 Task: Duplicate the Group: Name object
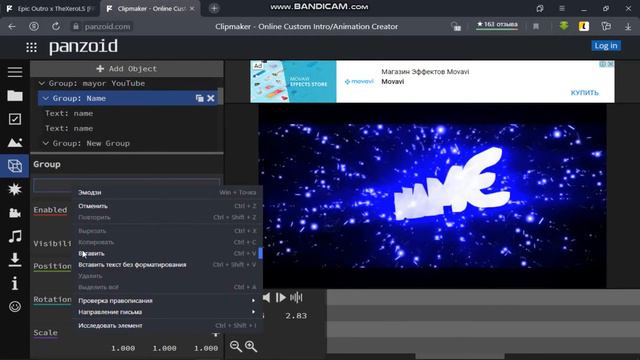coord(199,98)
